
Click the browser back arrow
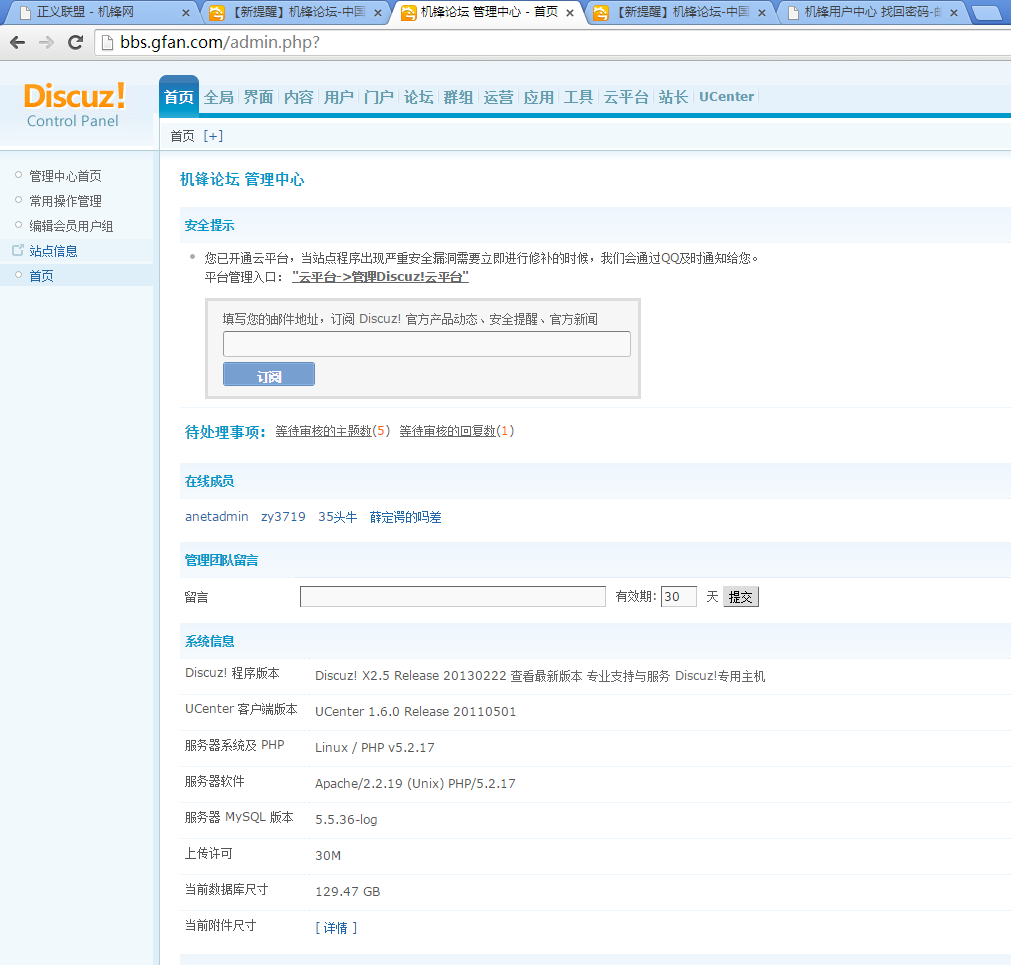[17, 43]
